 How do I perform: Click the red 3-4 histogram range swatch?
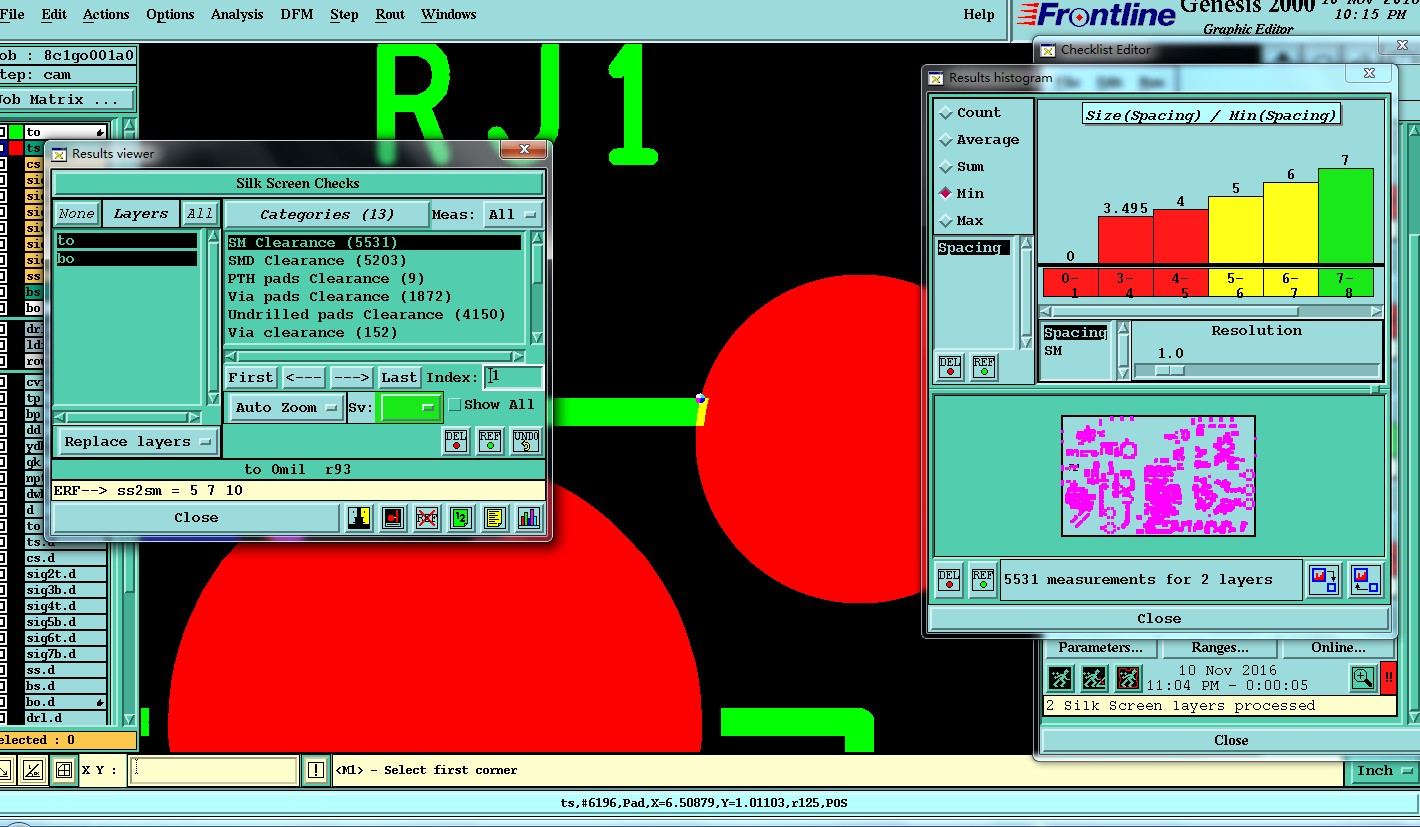click(1126, 283)
